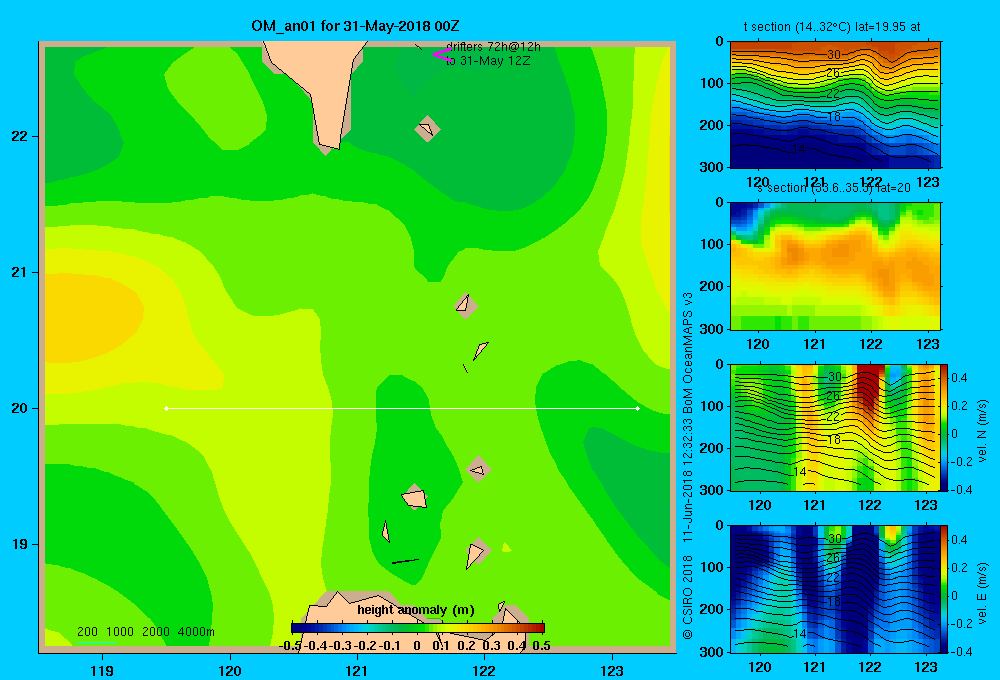The height and width of the screenshot is (680, 1000).
Task: Open the northward velocity section panel
Action: (x=834, y=427)
